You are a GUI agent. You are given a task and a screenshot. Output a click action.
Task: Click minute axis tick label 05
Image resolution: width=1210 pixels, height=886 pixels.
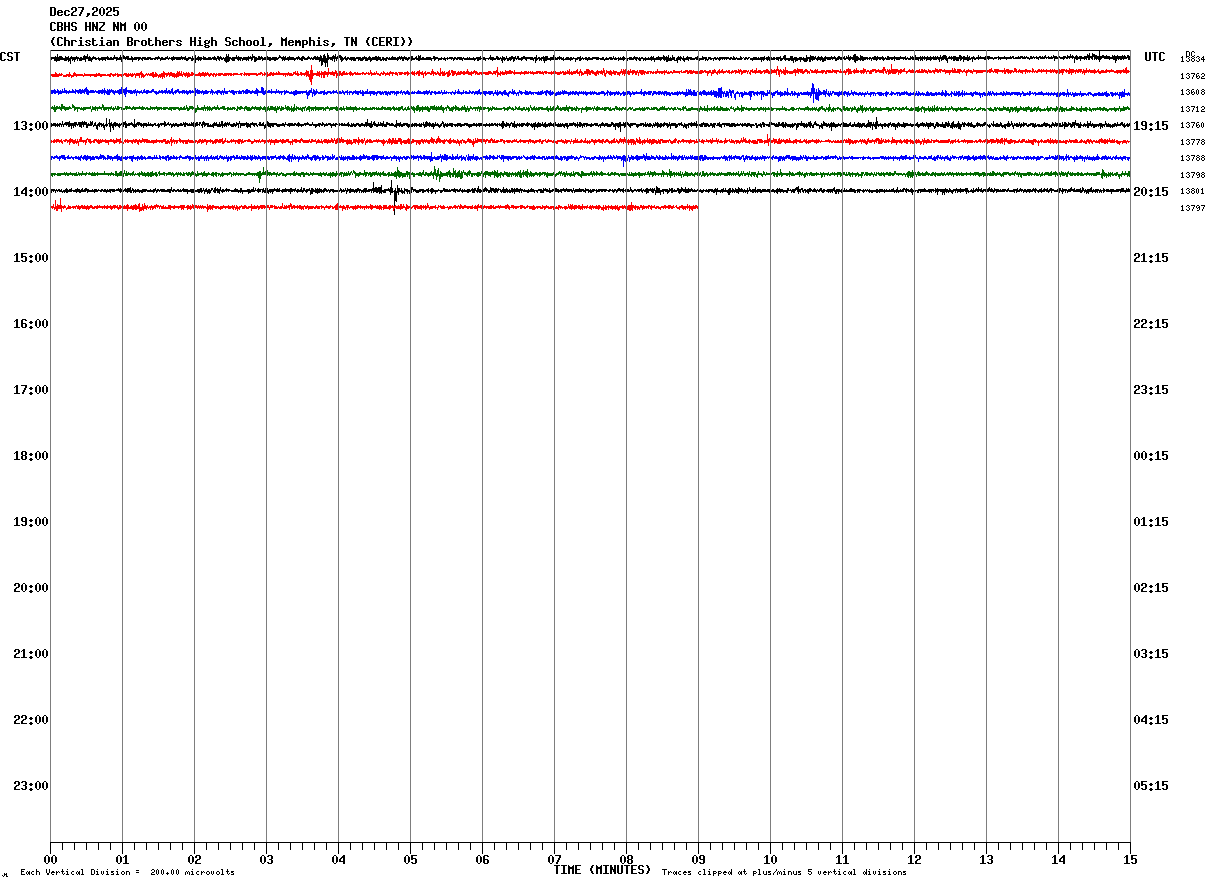[410, 859]
